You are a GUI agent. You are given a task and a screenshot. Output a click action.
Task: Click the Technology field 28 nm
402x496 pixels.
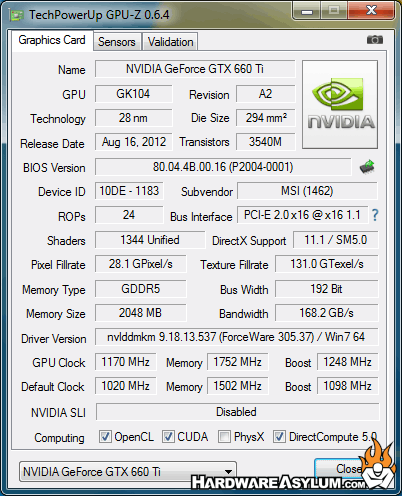click(133, 118)
